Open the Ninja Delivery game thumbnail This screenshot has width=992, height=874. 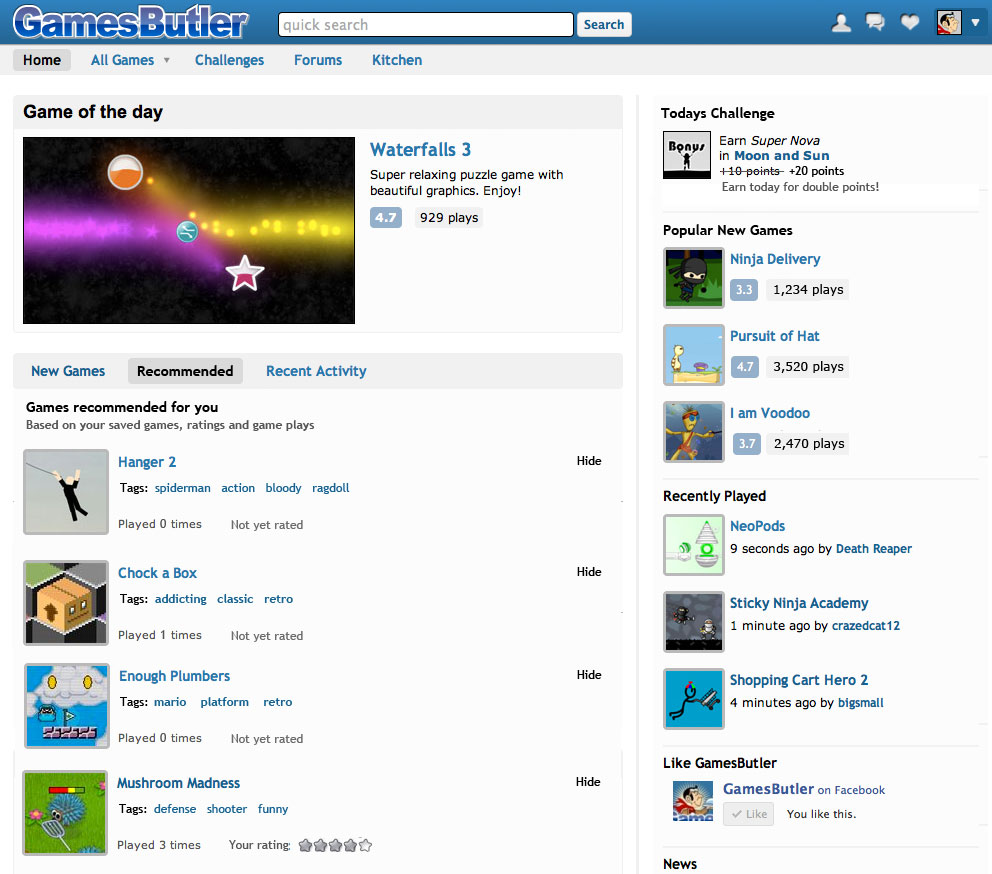693,278
